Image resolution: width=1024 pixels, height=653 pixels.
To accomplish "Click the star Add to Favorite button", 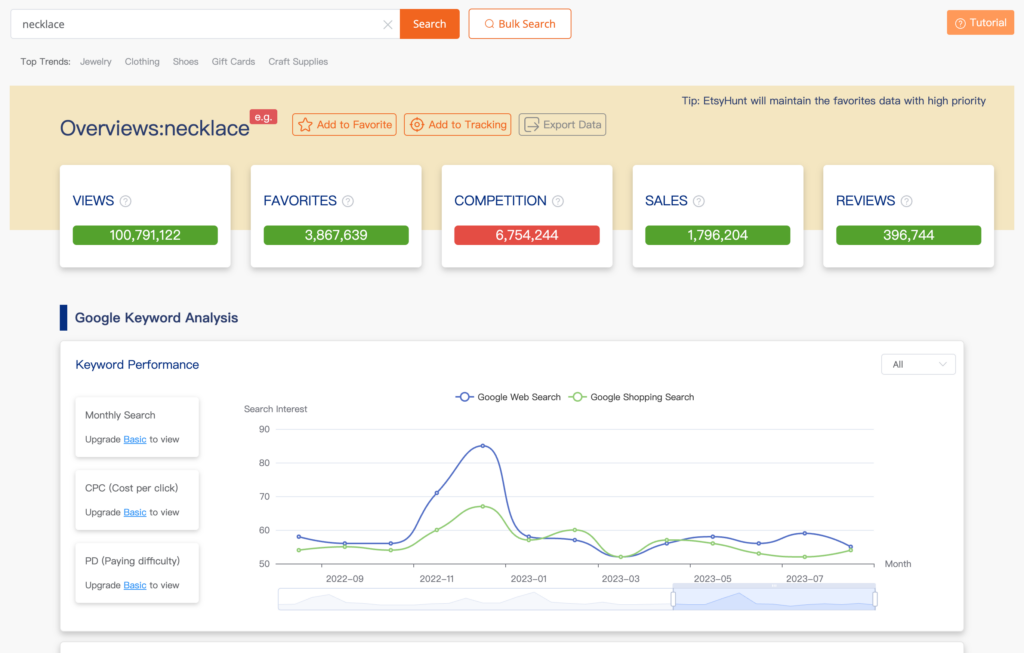I will click(345, 125).
